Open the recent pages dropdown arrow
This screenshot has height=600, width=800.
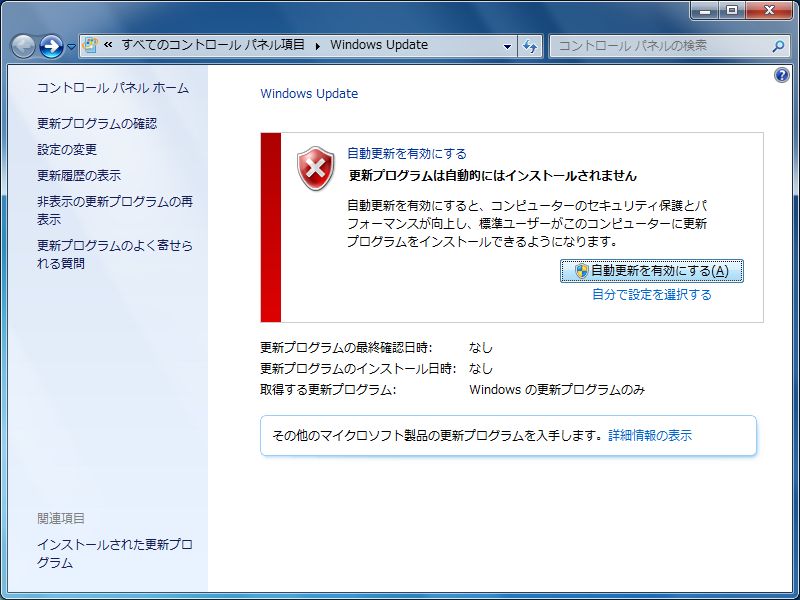71,47
